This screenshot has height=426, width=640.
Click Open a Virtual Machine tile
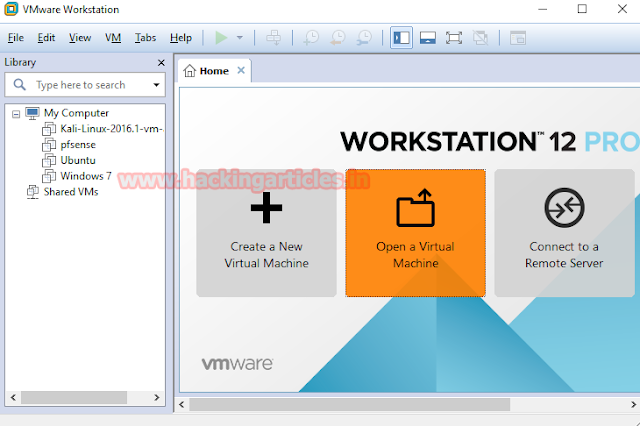pos(416,233)
